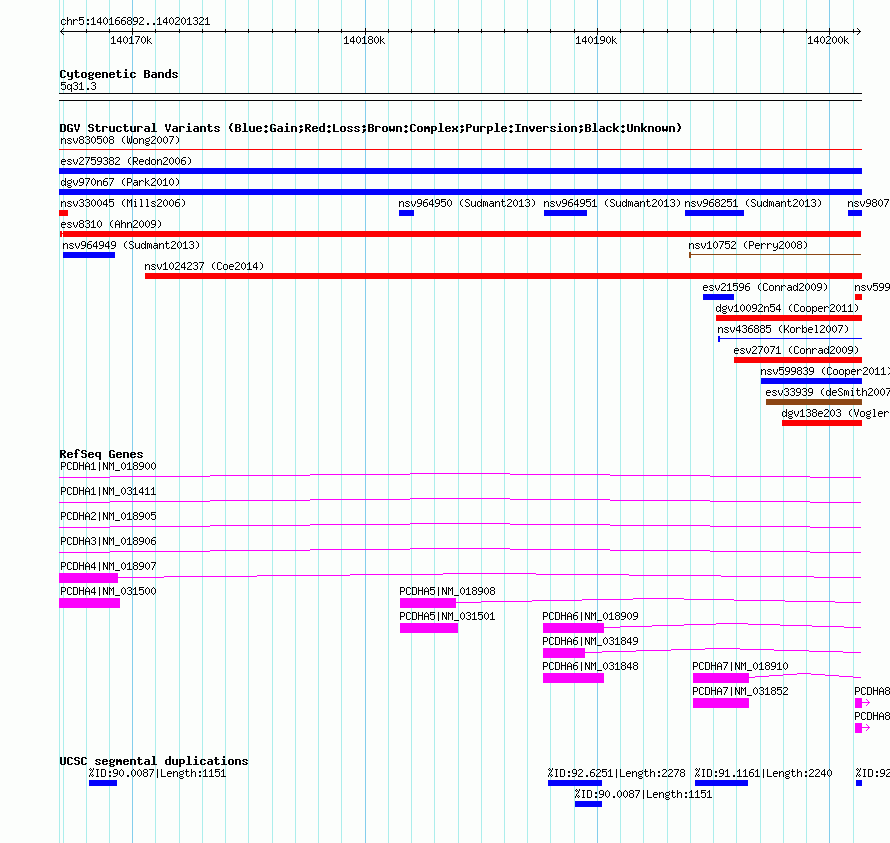This screenshot has width=890, height=843.
Task: Click the PCDHA4|NM_018907 magenta exon block
Action: click(x=89, y=578)
